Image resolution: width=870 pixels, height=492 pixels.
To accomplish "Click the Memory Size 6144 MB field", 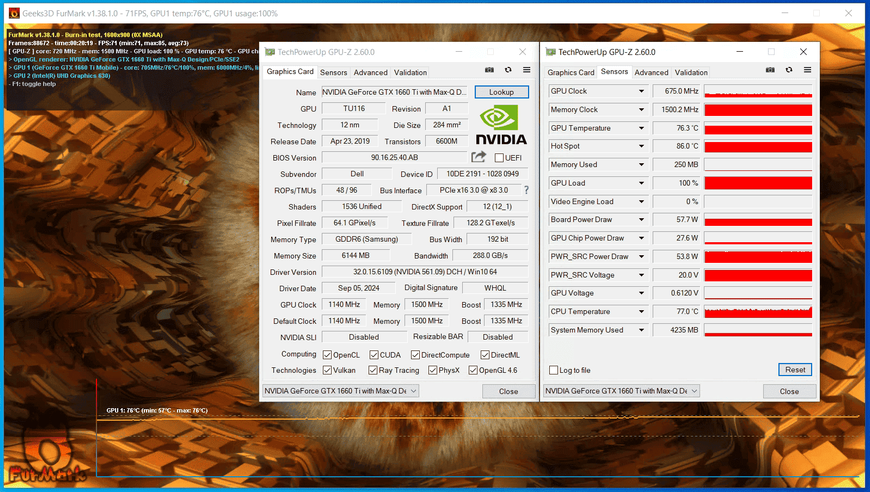I will tap(356, 256).
